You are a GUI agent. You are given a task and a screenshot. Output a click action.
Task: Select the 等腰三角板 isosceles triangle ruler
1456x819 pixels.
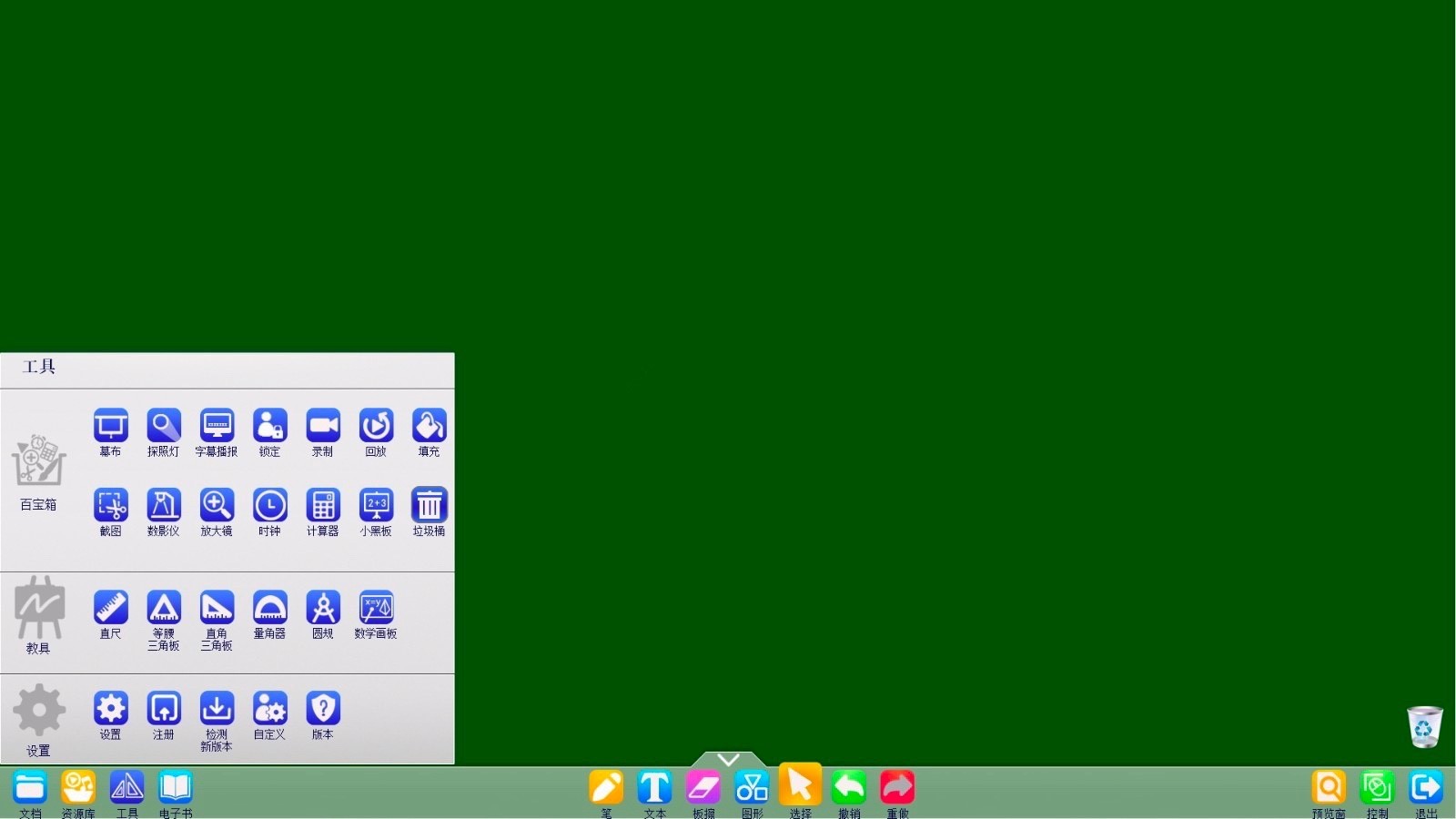[x=164, y=608]
